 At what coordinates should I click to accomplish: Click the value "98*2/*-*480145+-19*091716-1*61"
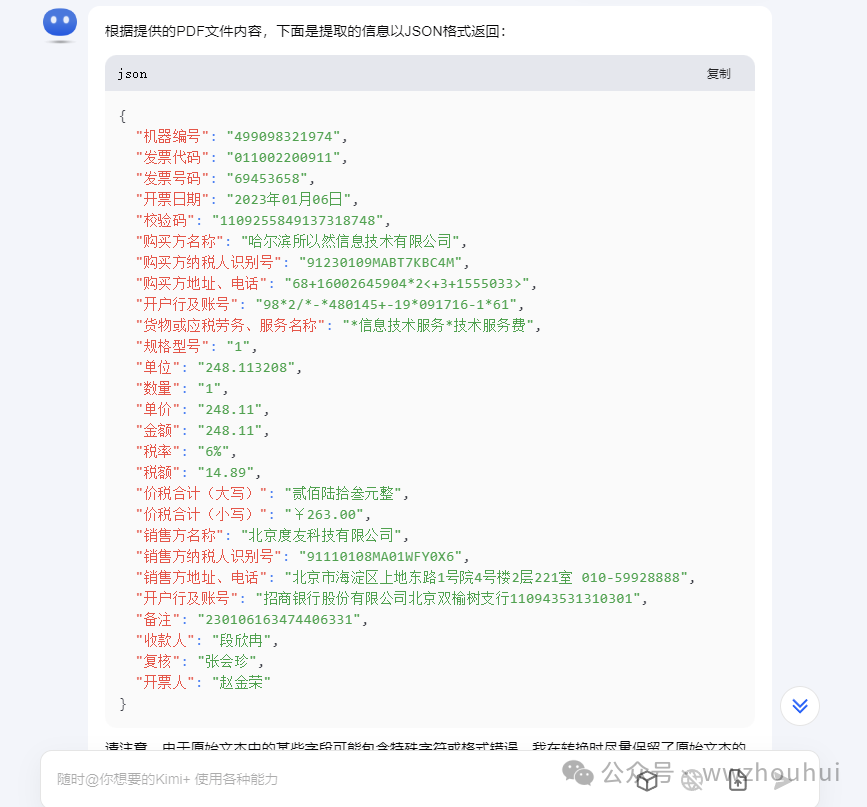[386, 305]
